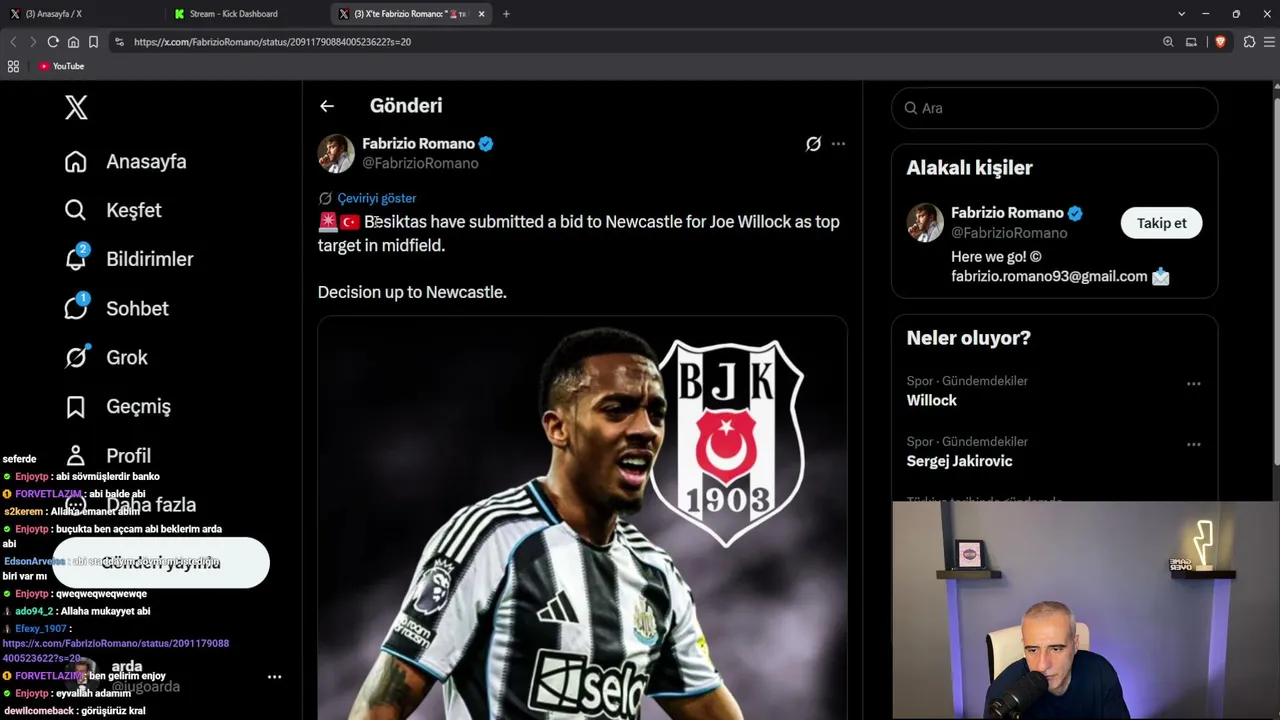The image size is (1280, 720).
Task: Click the Ara search field
Action: (1054, 108)
